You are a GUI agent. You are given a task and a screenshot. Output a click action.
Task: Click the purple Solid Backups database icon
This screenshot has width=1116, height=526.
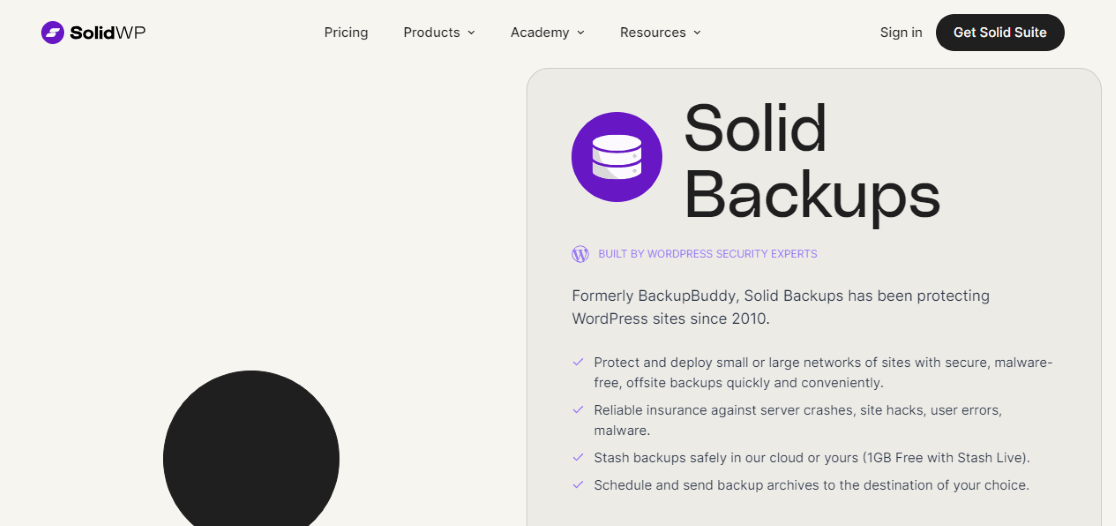pyautogui.click(x=616, y=157)
